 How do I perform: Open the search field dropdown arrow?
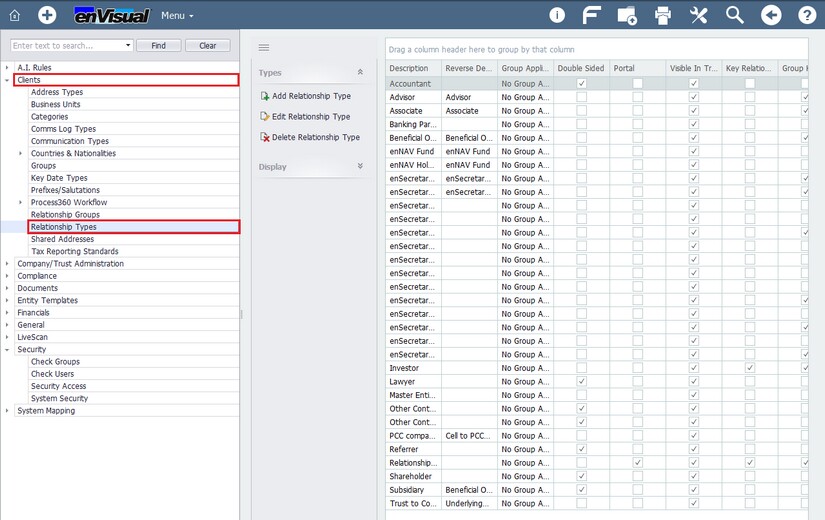pos(128,46)
